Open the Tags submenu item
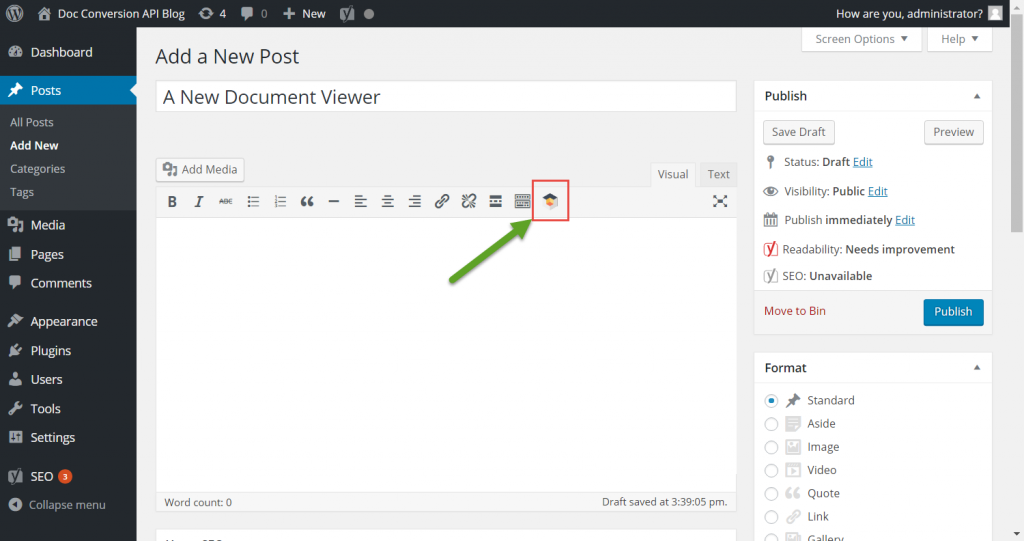The image size is (1024, 541). 22,192
